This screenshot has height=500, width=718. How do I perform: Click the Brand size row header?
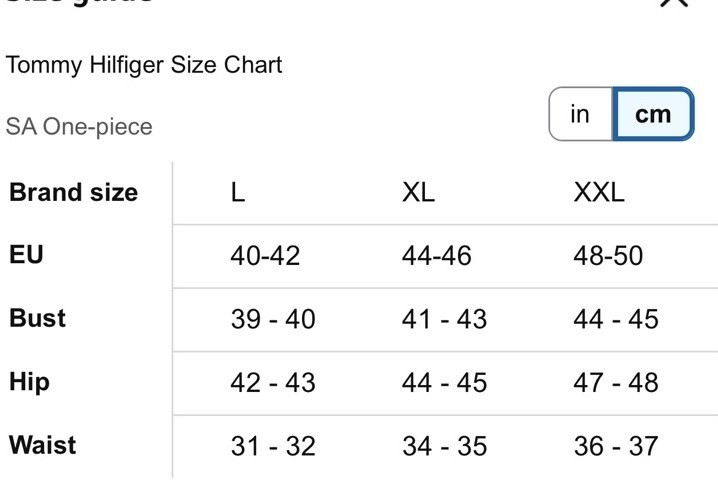click(73, 192)
